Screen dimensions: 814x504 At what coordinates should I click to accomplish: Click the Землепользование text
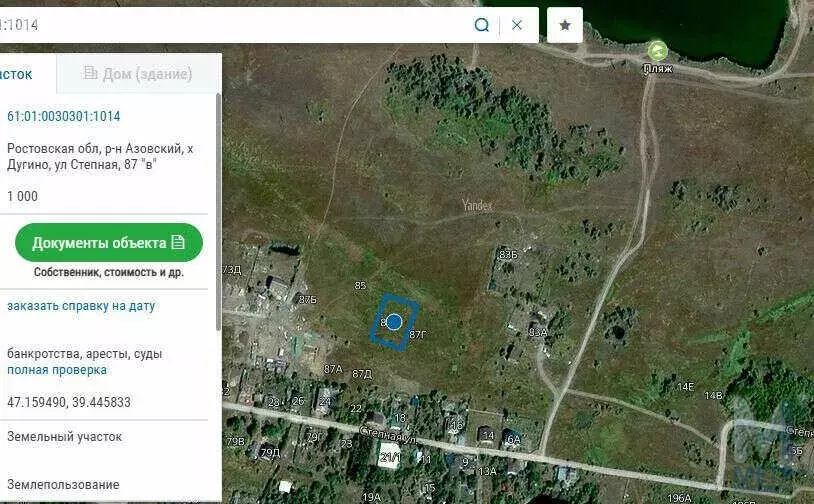[x=63, y=485]
